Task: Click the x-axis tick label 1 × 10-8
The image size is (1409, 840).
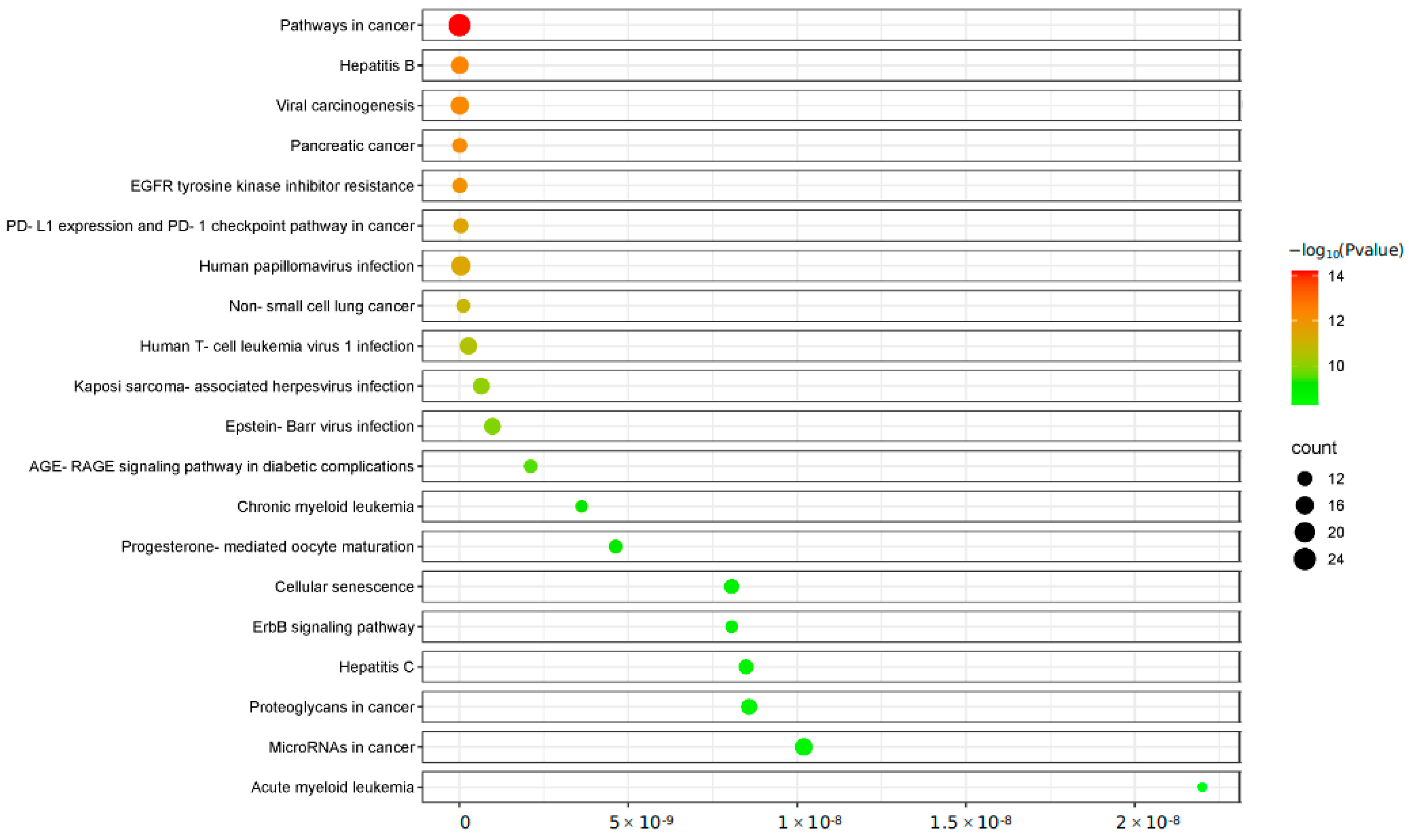Action: (810, 822)
